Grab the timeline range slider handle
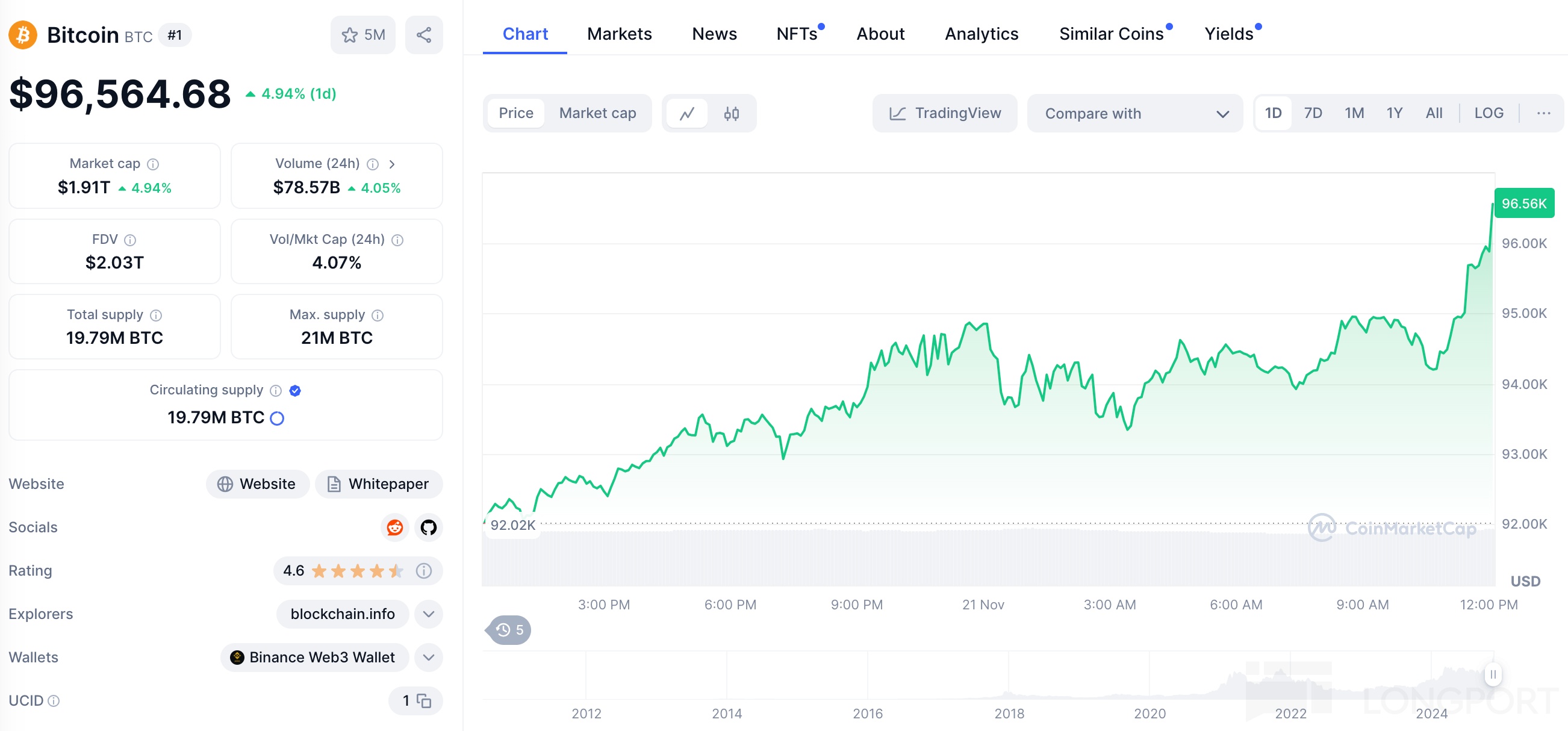The width and height of the screenshot is (1568, 731). (x=1493, y=674)
